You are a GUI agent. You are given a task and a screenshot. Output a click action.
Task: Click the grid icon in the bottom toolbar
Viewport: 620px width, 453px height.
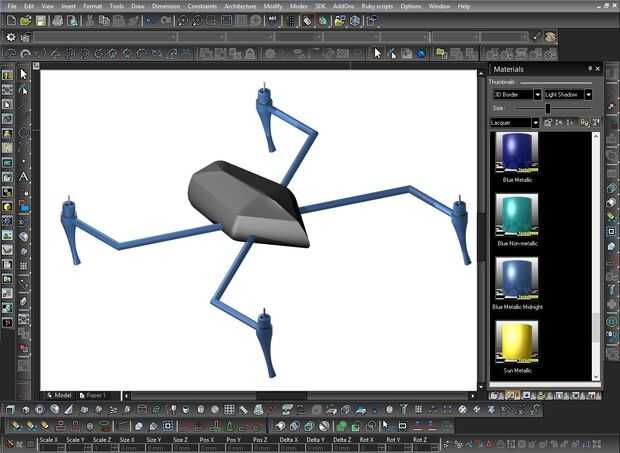[x=229, y=410]
